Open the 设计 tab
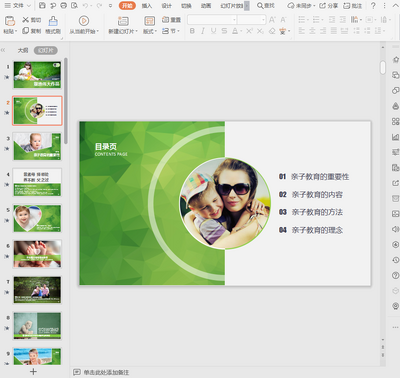Image resolution: width=400 pixels, height=378 pixels. point(166,6)
